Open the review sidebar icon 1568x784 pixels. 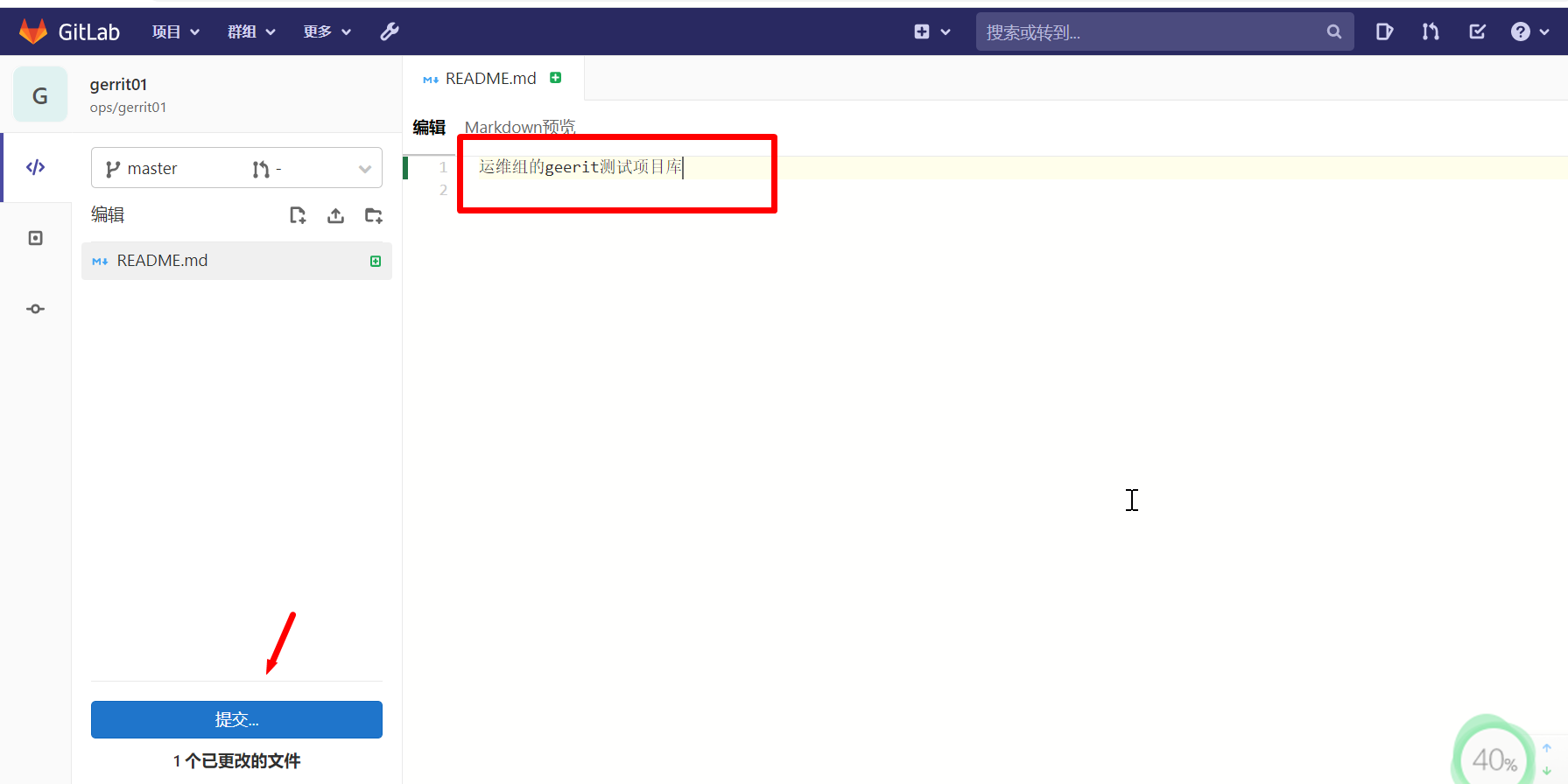point(36,238)
